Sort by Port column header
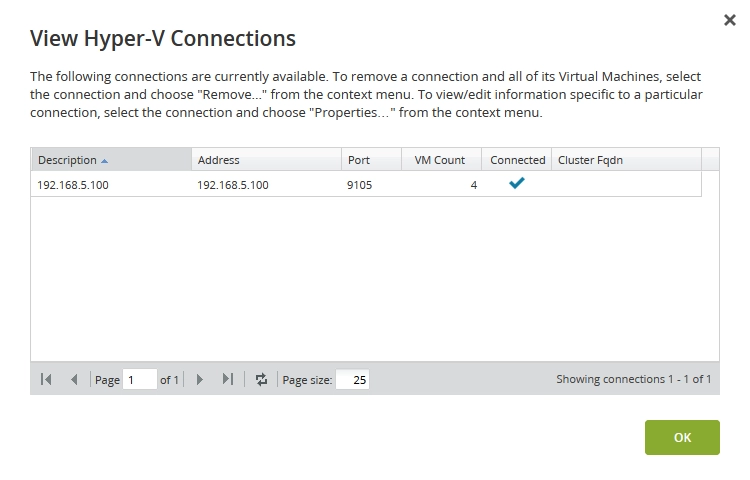The height and width of the screenshot is (480, 750). tap(371, 160)
